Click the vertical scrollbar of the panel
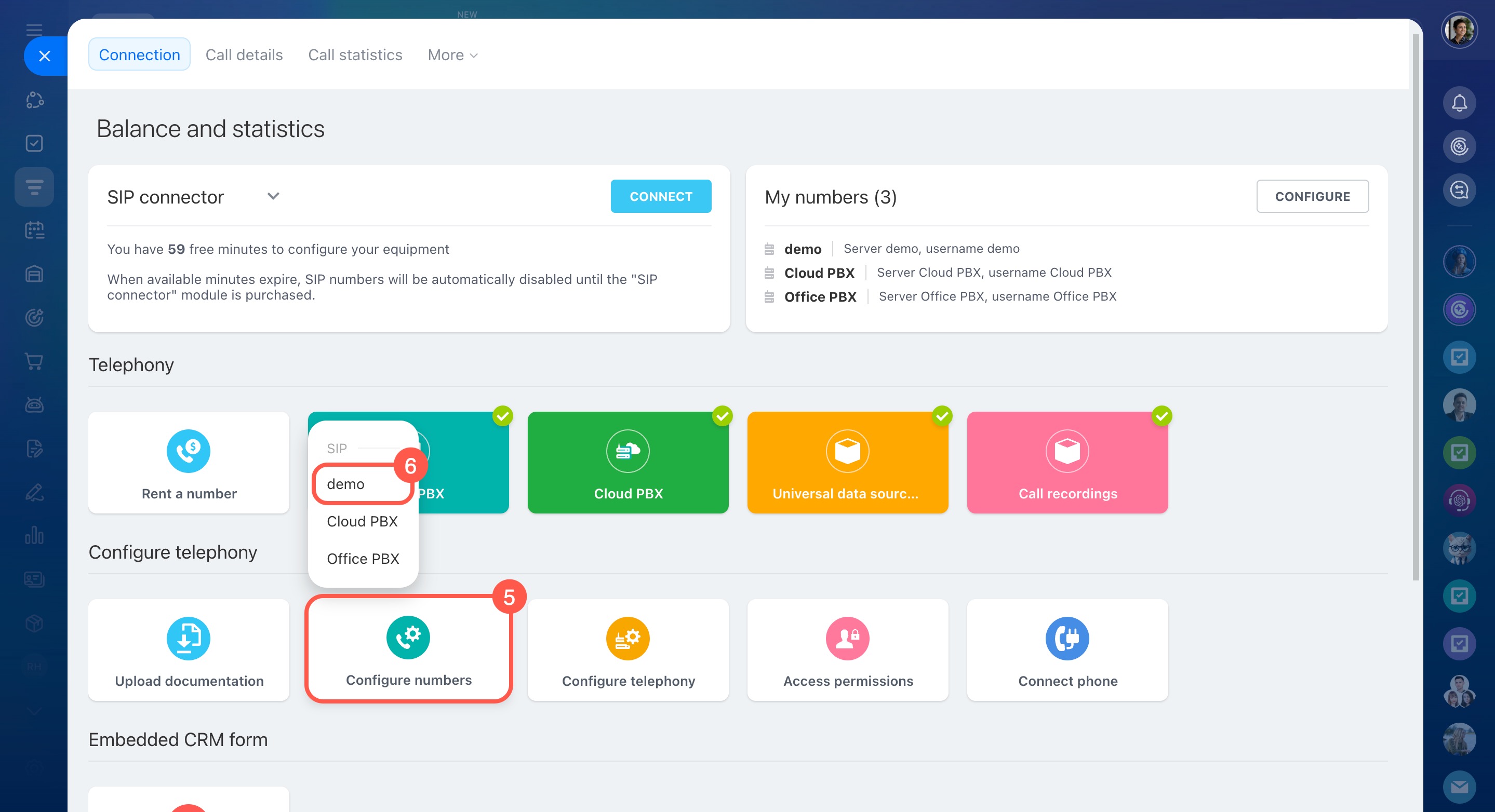 (1415, 307)
